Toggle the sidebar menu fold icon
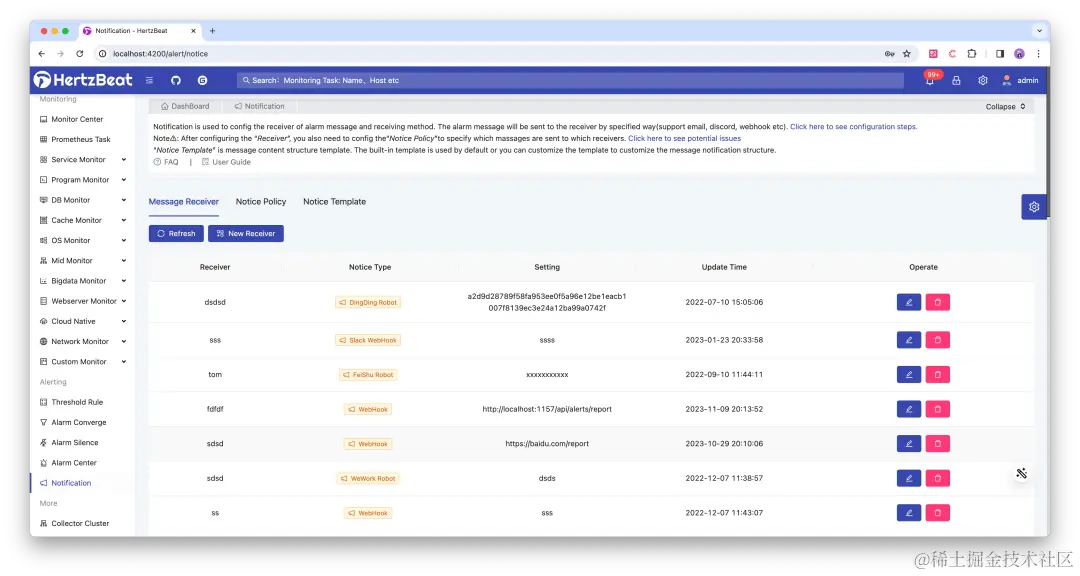 149,80
